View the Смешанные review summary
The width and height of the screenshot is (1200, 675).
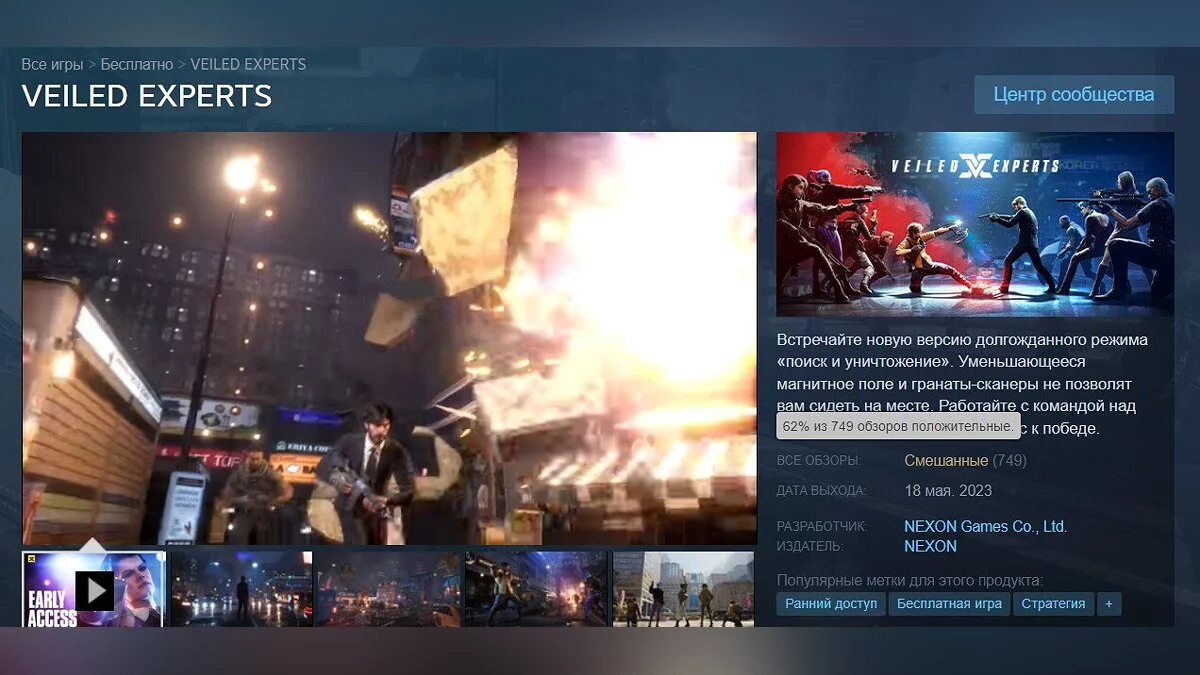coord(945,461)
